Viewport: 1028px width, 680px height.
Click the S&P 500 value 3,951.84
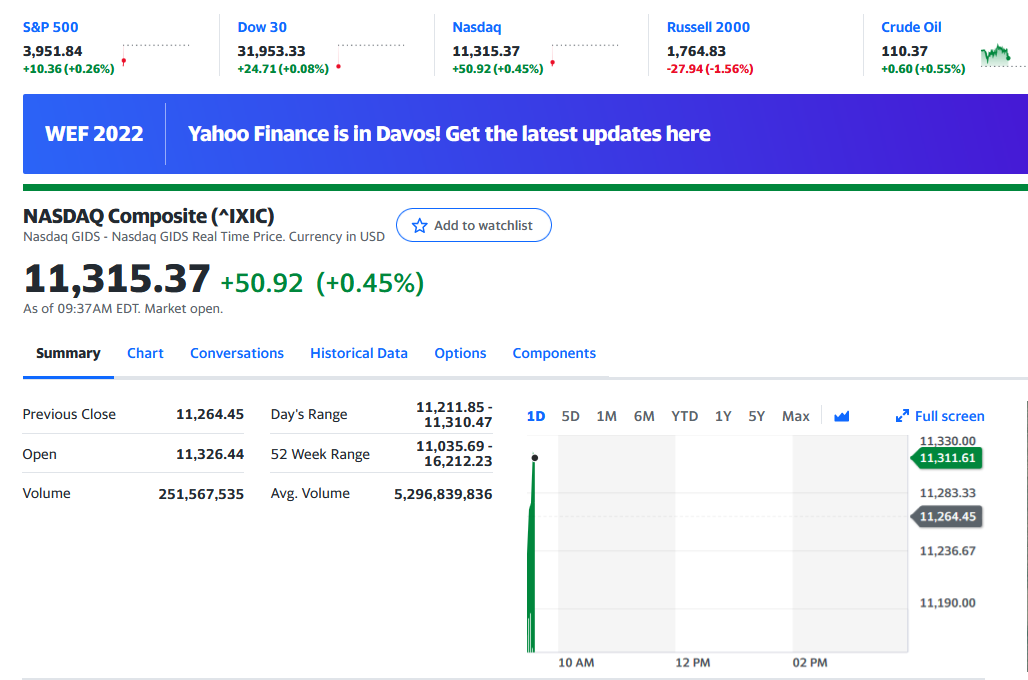click(52, 51)
